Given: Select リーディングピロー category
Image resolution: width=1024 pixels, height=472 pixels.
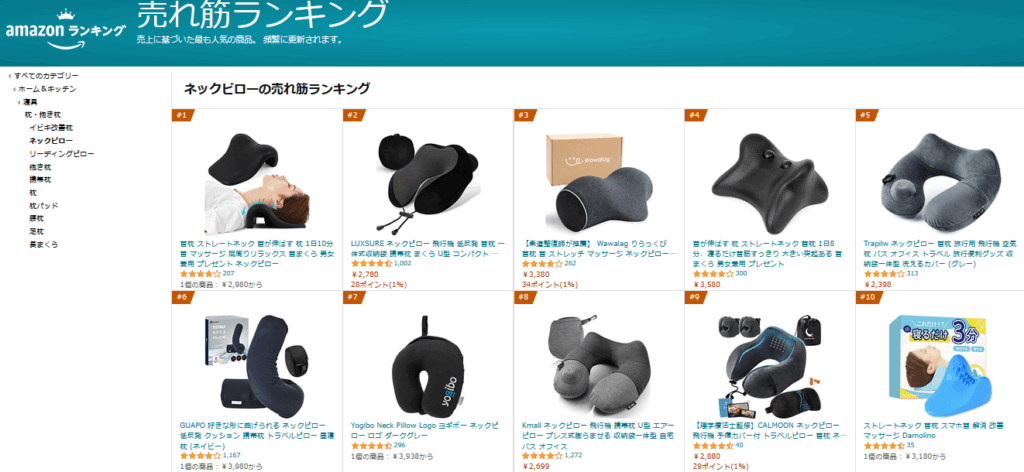Looking at the screenshot, I should click(61, 153).
